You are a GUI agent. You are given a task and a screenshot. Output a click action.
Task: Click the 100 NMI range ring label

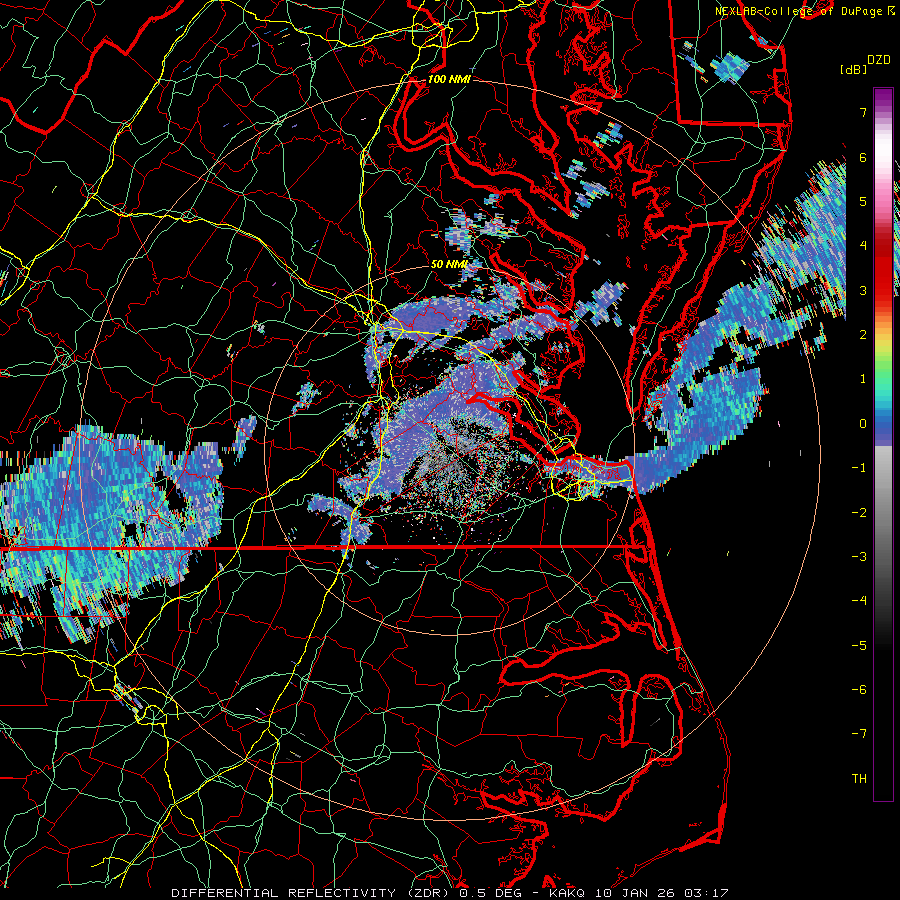click(x=449, y=79)
